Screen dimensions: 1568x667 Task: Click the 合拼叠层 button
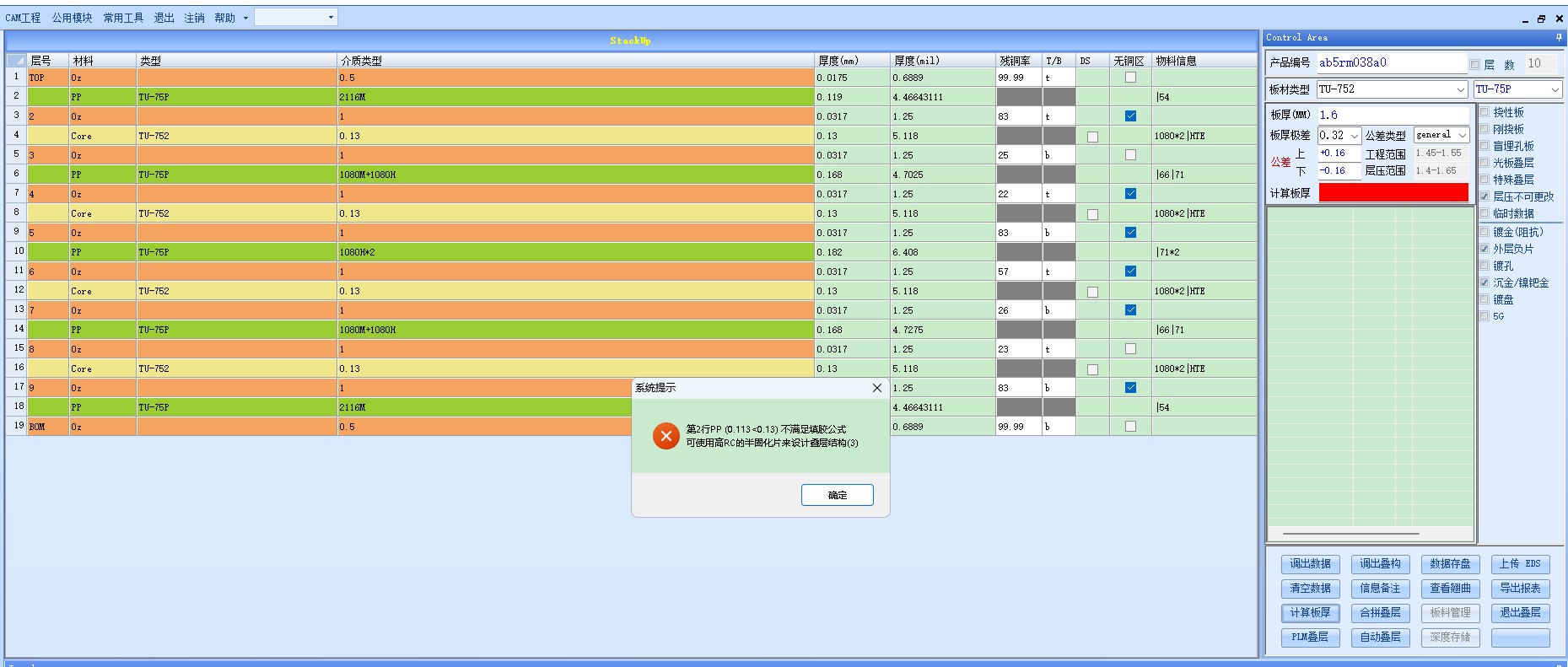coord(1380,613)
